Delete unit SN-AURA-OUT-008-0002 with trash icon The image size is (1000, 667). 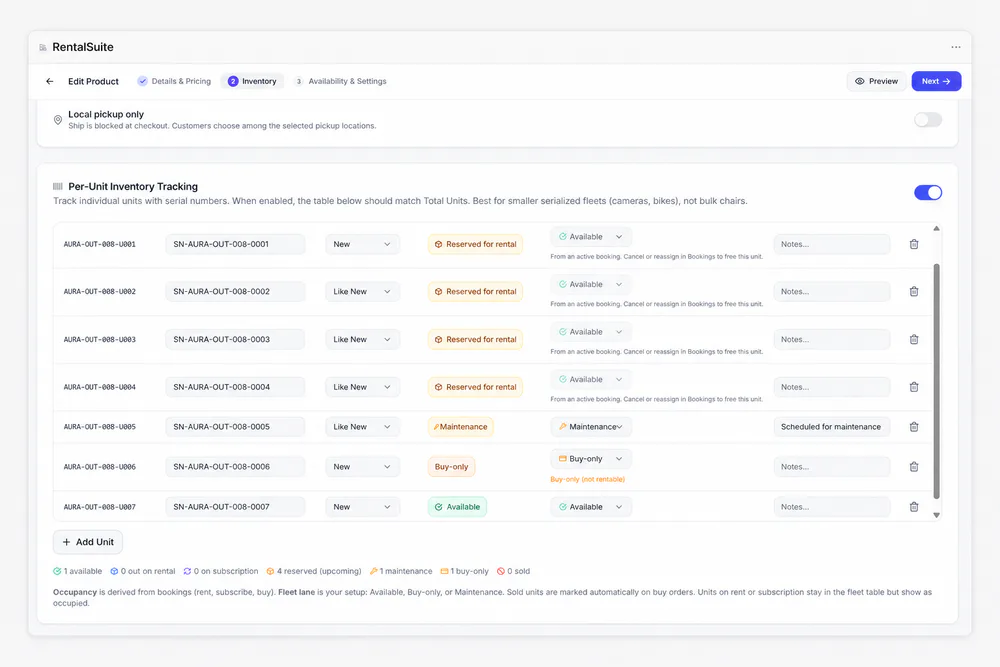[x=913, y=291]
